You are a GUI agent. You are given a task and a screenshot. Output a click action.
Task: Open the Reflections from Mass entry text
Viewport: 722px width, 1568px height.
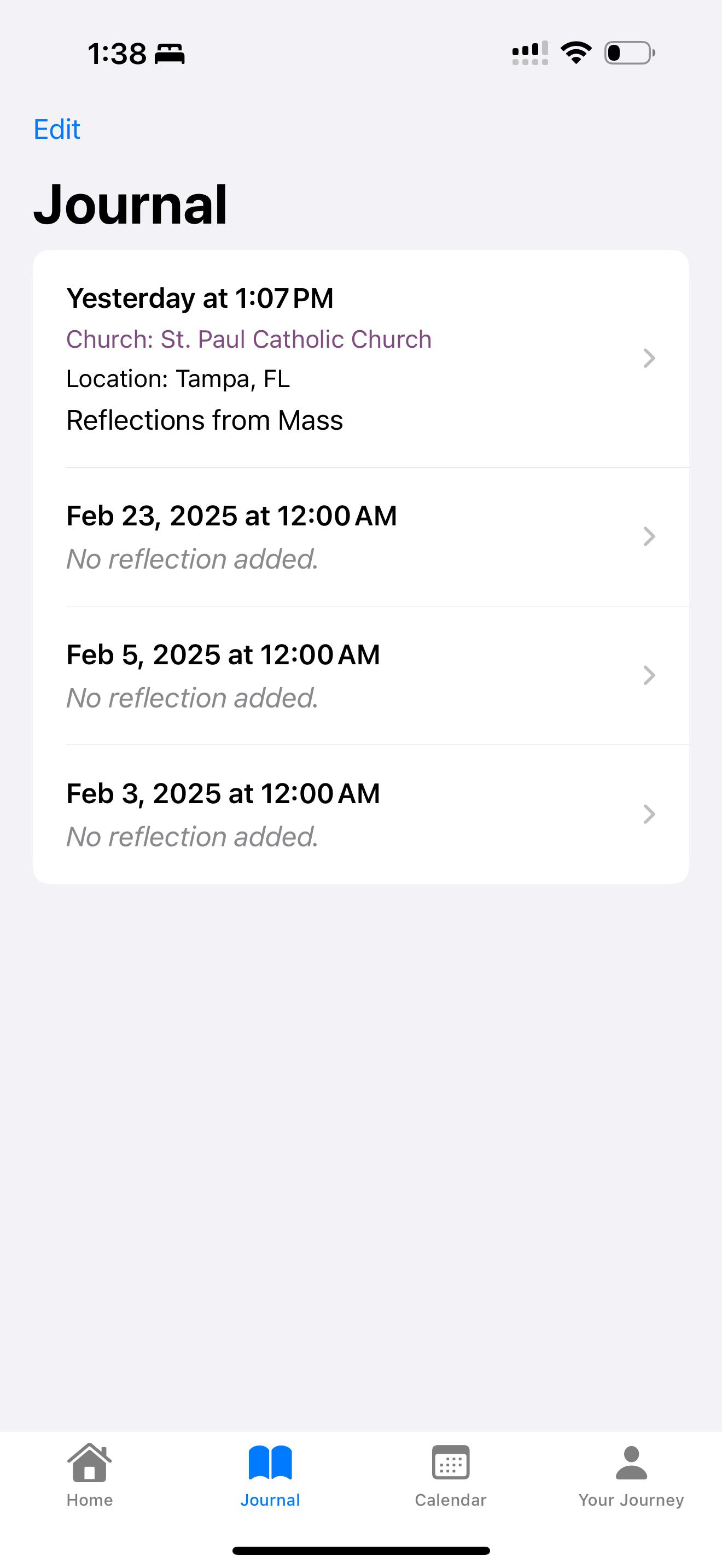(x=205, y=420)
